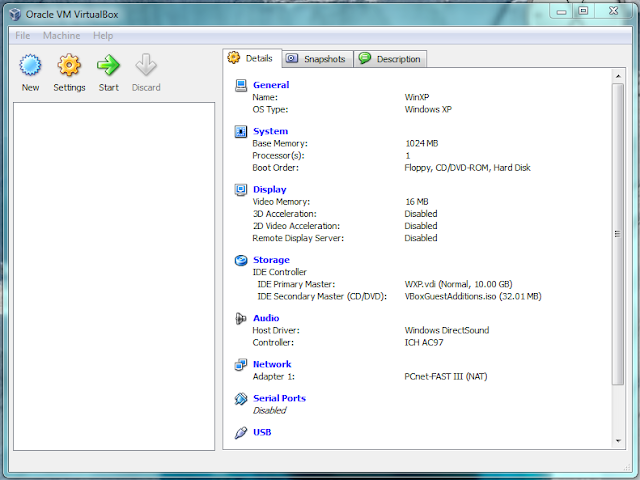Click the Audio section speaker icon
Viewport: 640px width, 480px height.
(x=241, y=318)
